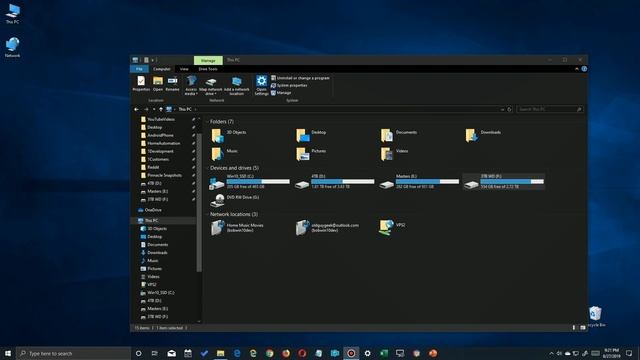Switch to the View ribbon tab
This screenshot has height=360, width=640.
tap(184, 69)
